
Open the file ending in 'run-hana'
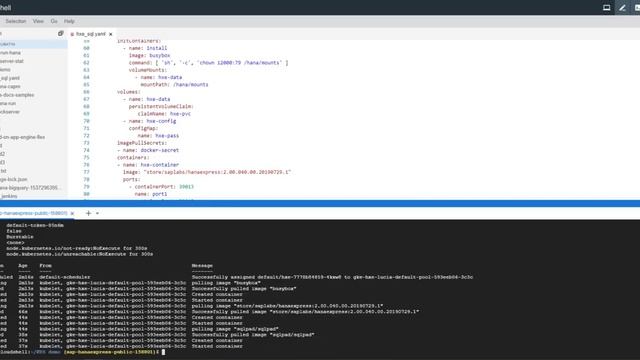coord(10,53)
